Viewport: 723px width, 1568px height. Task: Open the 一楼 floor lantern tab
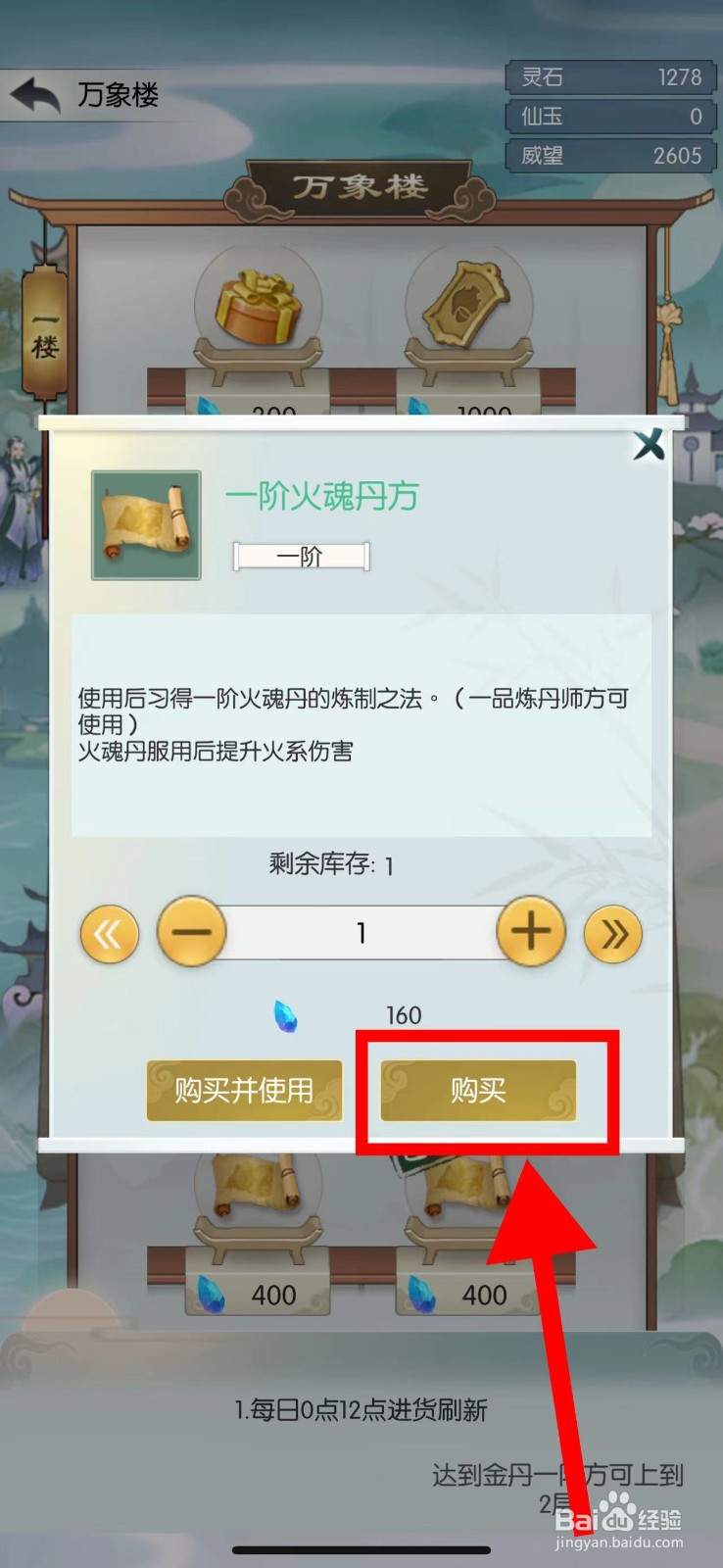coord(45,333)
